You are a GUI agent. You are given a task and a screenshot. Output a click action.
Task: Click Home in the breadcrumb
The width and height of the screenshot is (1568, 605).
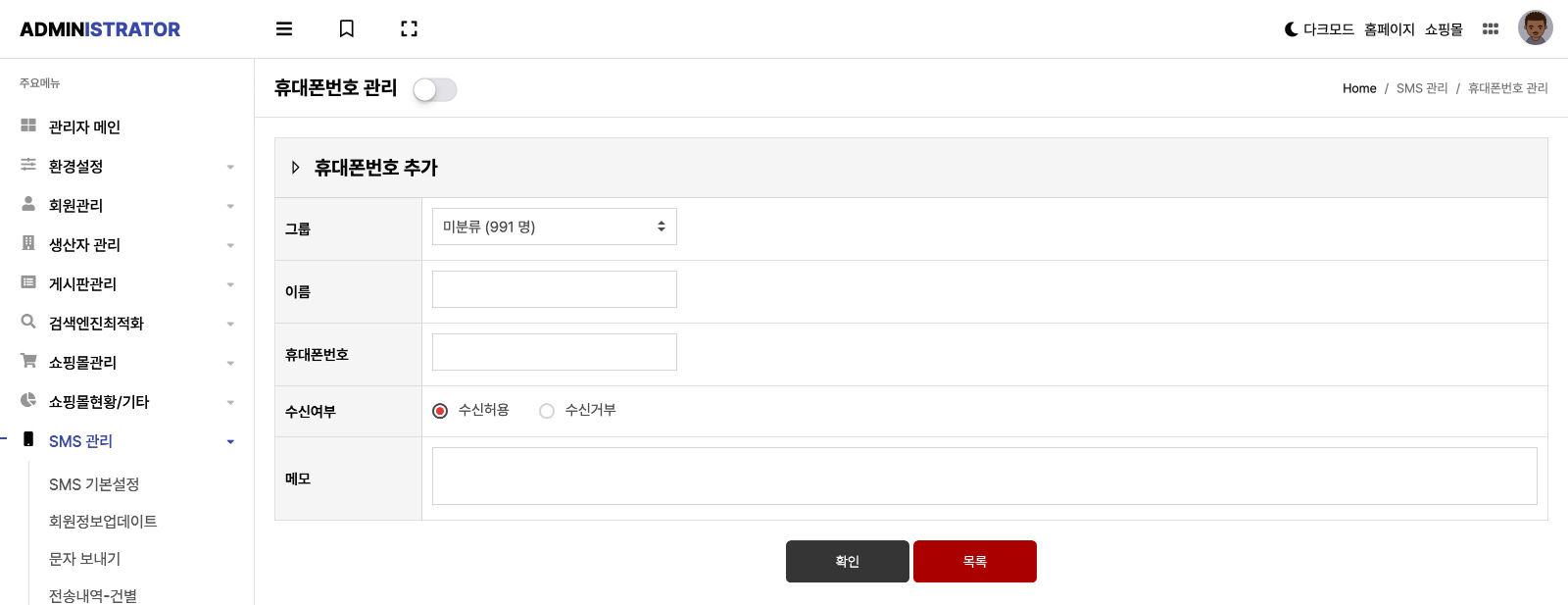(1359, 88)
